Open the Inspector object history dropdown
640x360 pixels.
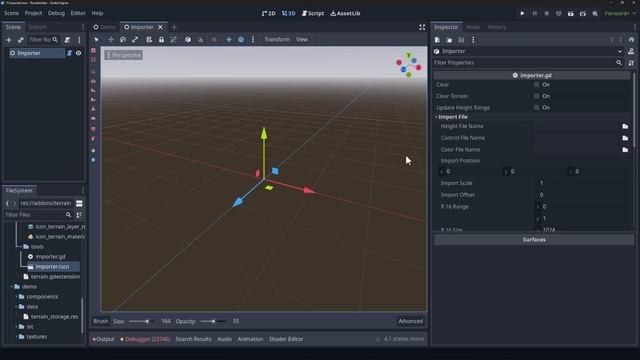(x=631, y=40)
